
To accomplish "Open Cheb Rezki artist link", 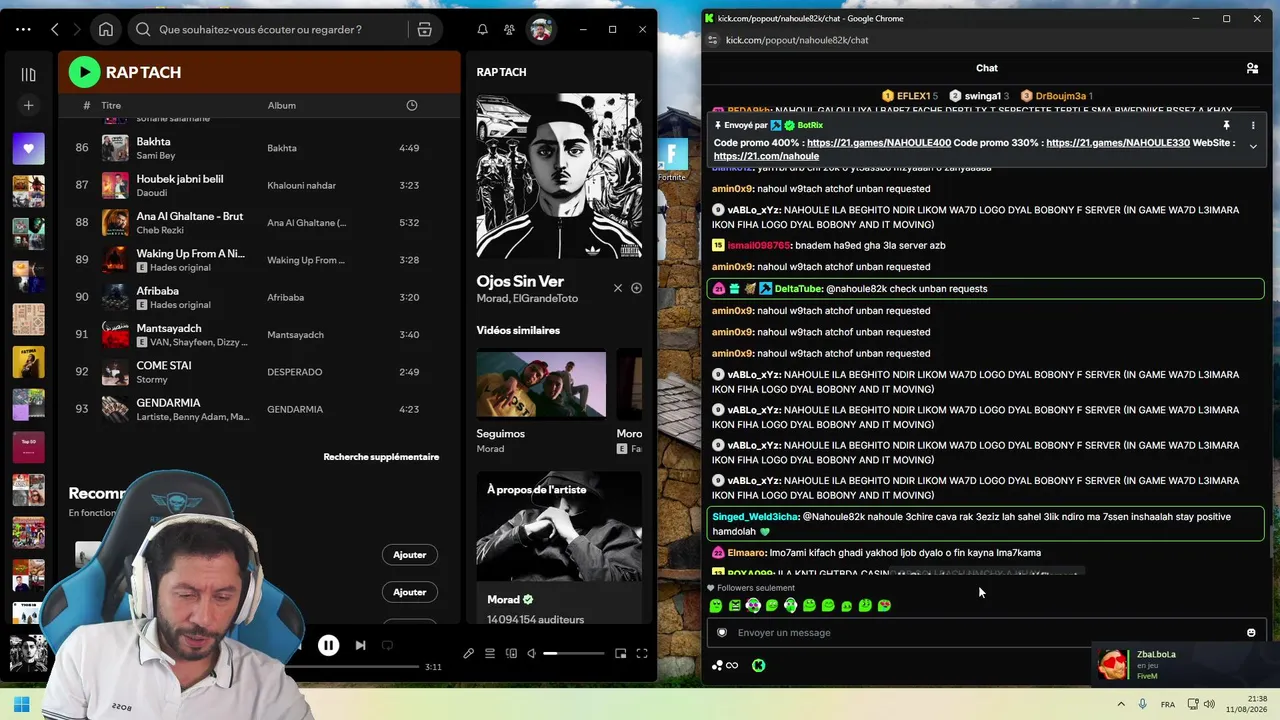I will [x=163, y=230].
